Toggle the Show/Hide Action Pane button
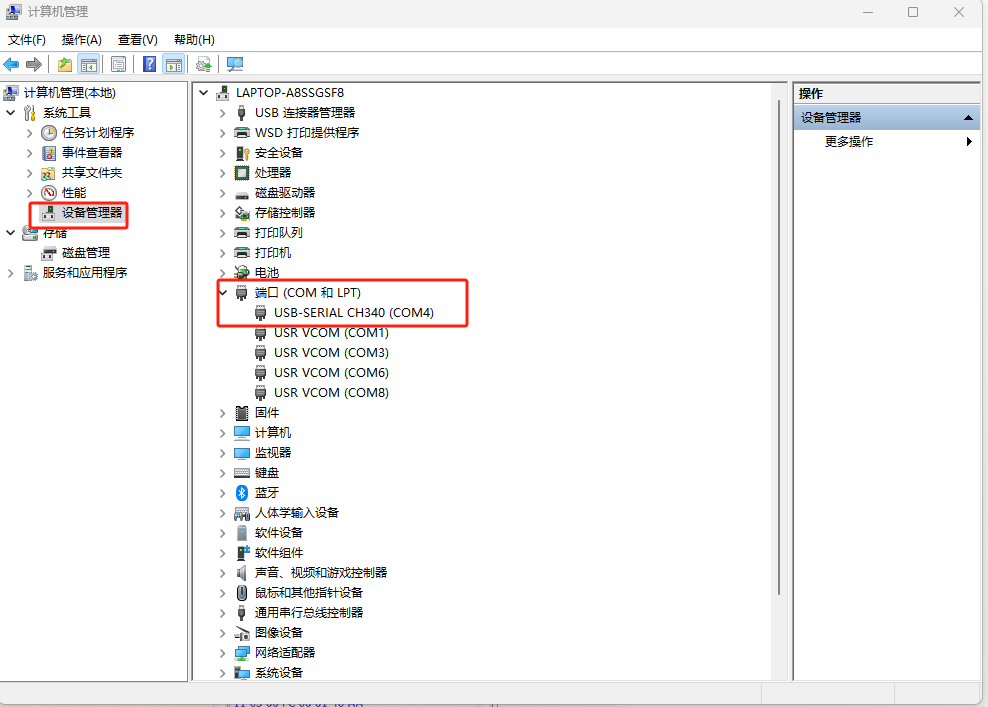The height and width of the screenshot is (707, 988). coord(173,64)
